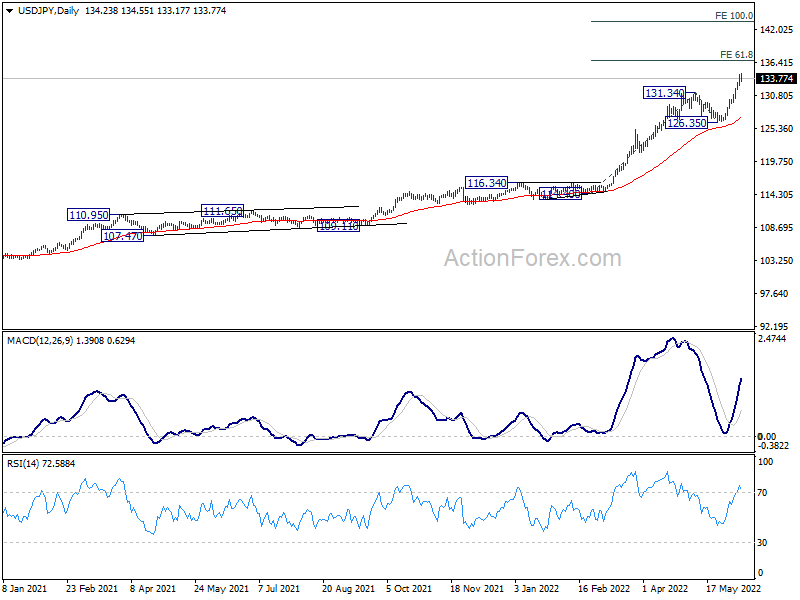Select the 107.470 price annotation
This screenshot has width=800, height=600.
pyautogui.click(x=123, y=236)
